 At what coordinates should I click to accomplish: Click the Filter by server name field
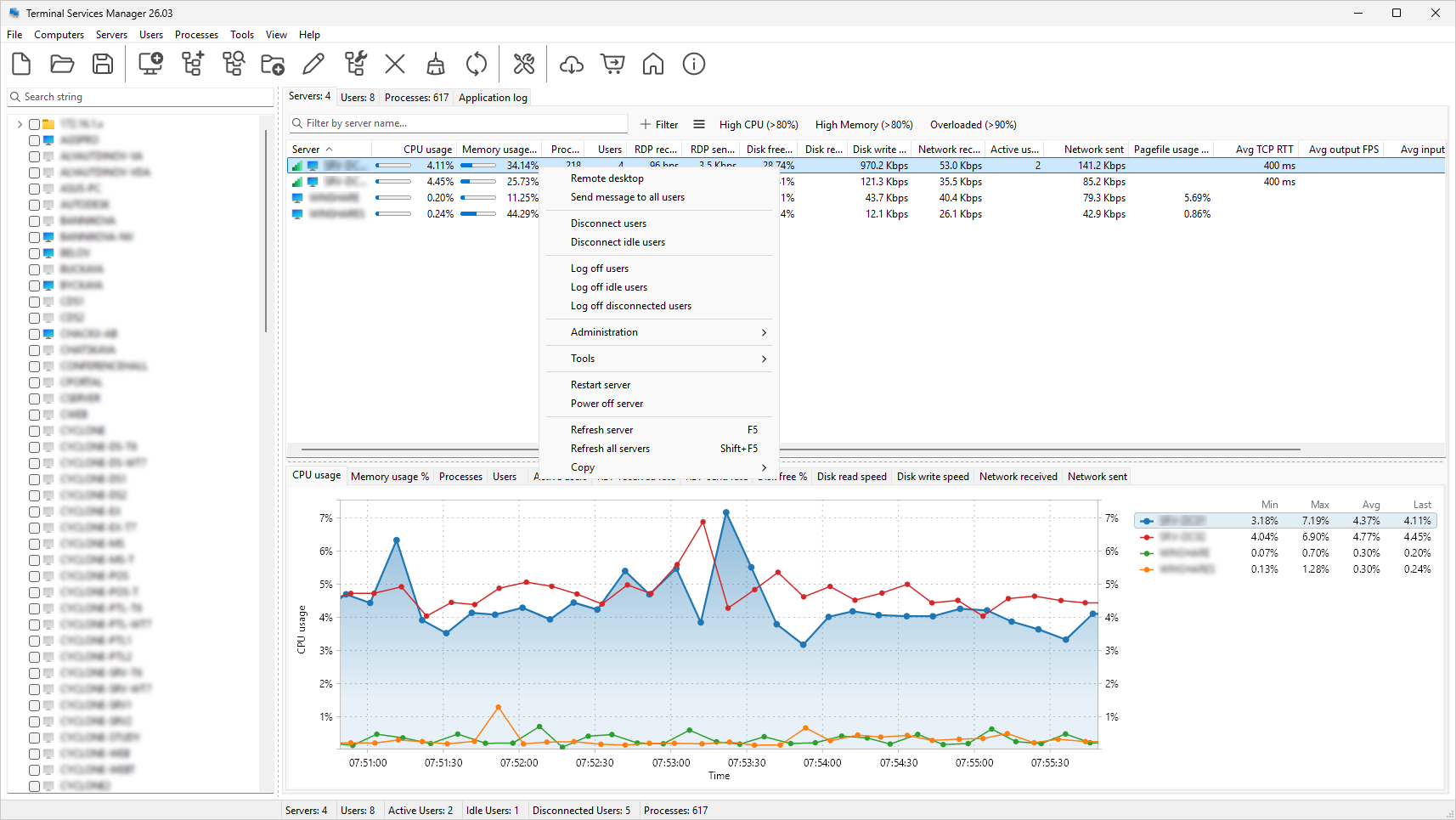point(459,124)
